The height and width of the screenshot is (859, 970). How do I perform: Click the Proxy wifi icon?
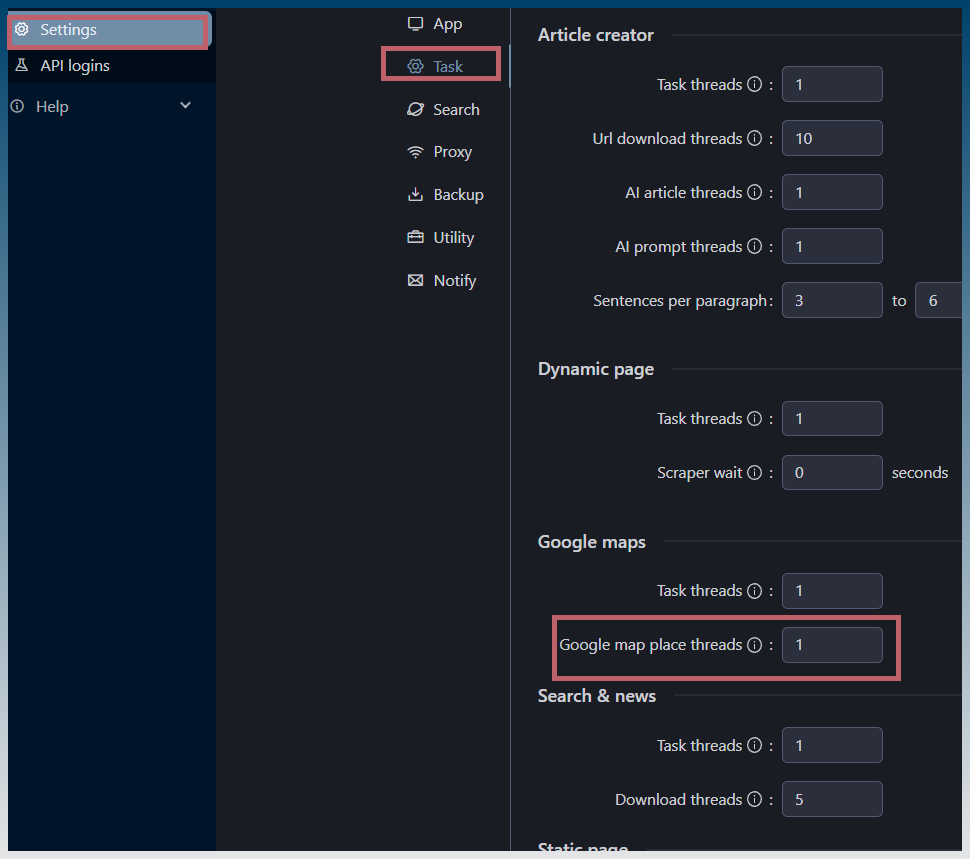pyautogui.click(x=415, y=152)
